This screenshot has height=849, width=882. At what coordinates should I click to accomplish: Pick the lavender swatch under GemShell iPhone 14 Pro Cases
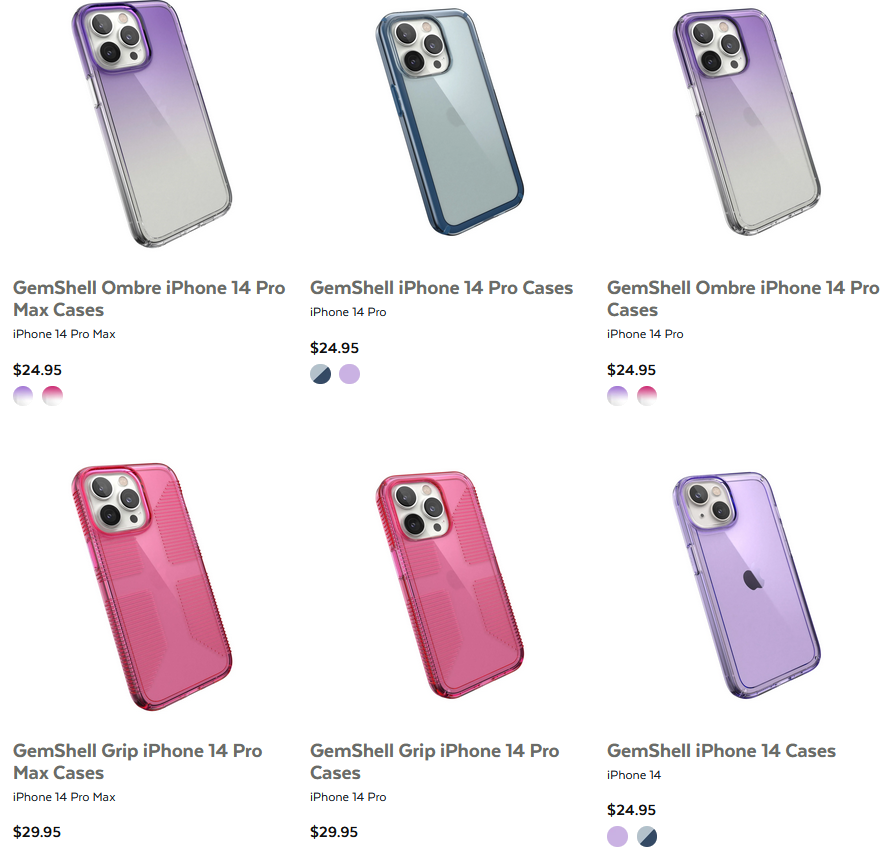pos(349,373)
